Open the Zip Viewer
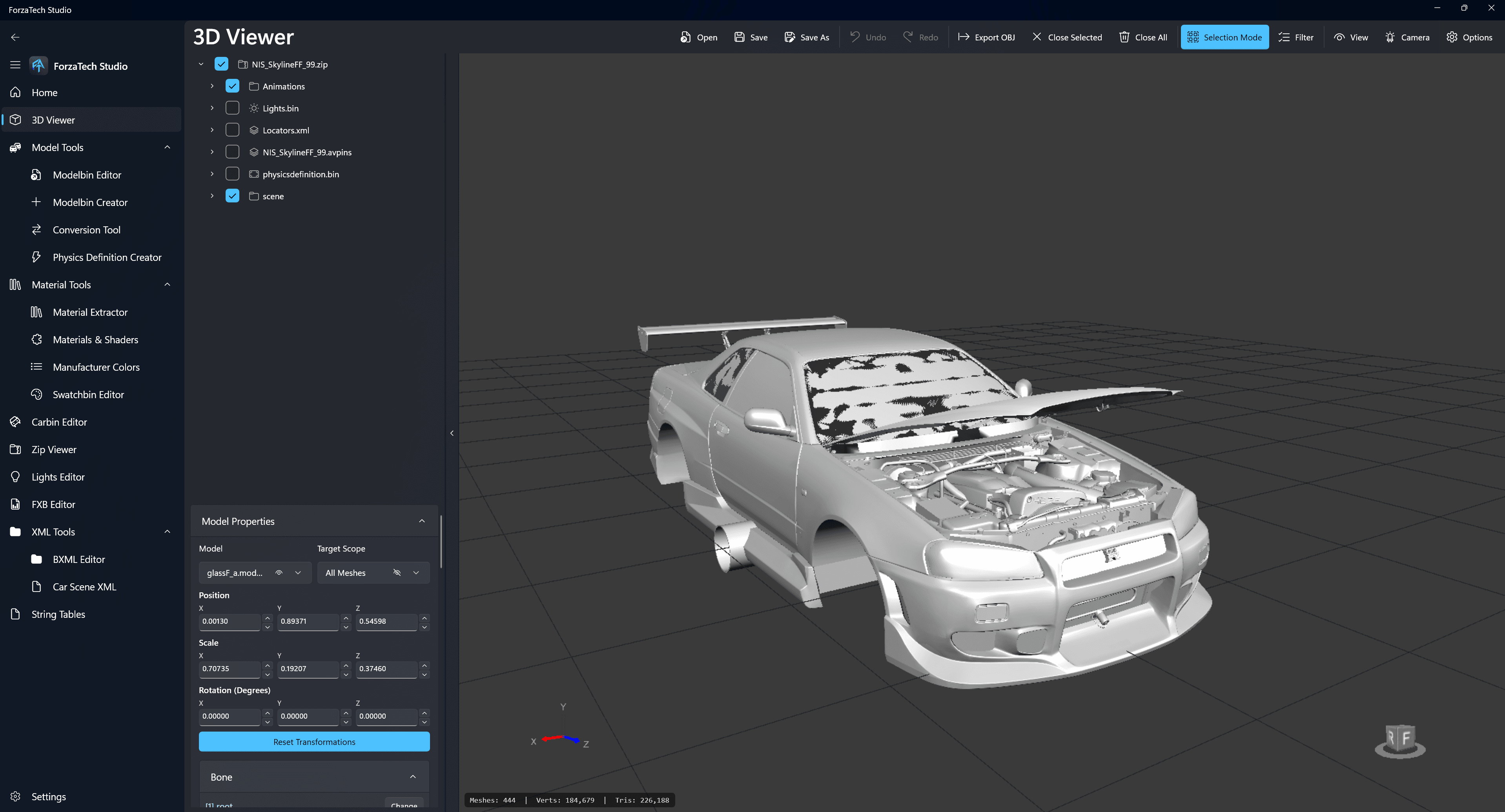Image resolution: width=1505 pixels, height=812 pixels. tap(91, 449)
